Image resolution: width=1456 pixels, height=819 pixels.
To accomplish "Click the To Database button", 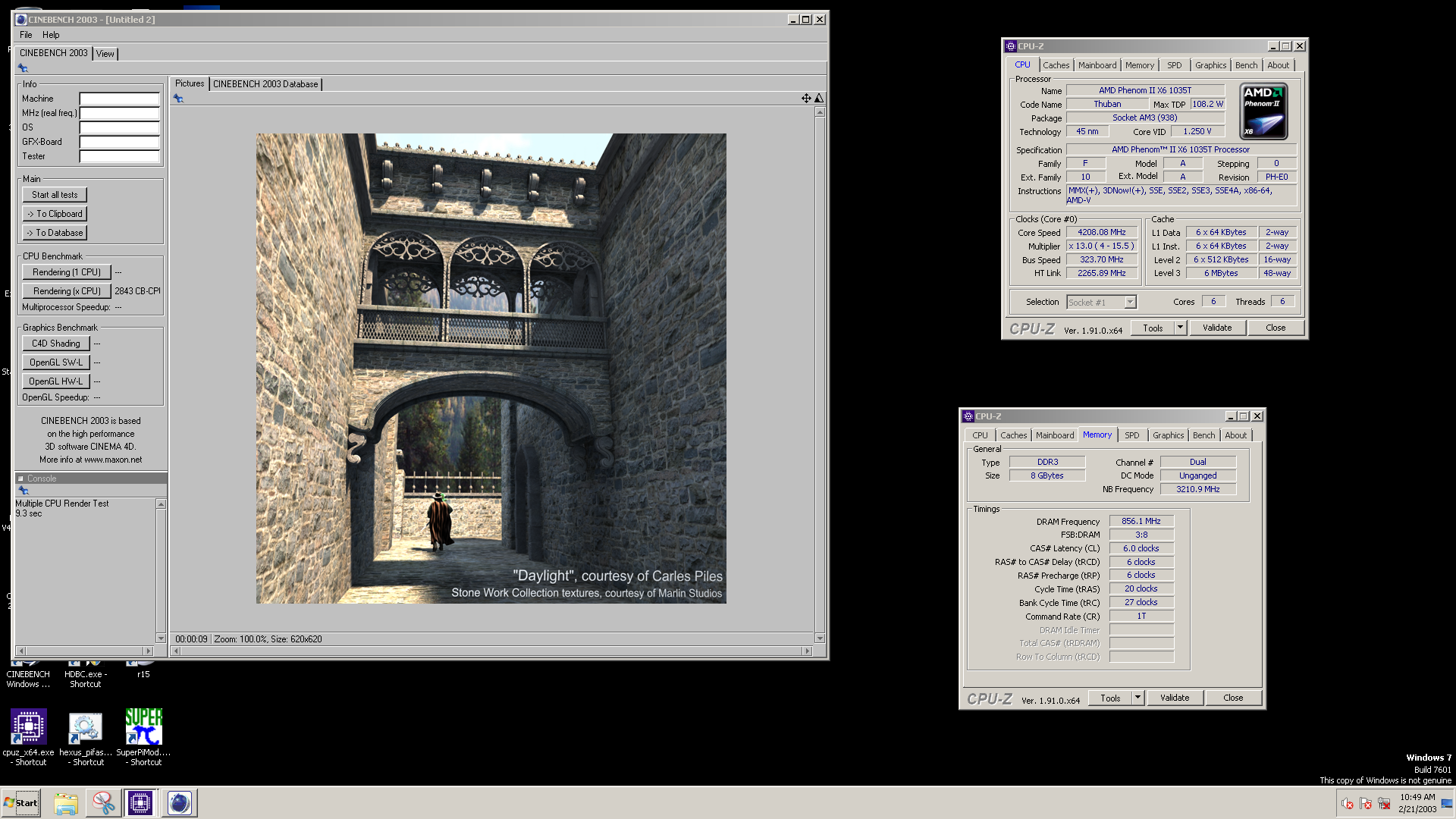I will [x=55, y=233].
